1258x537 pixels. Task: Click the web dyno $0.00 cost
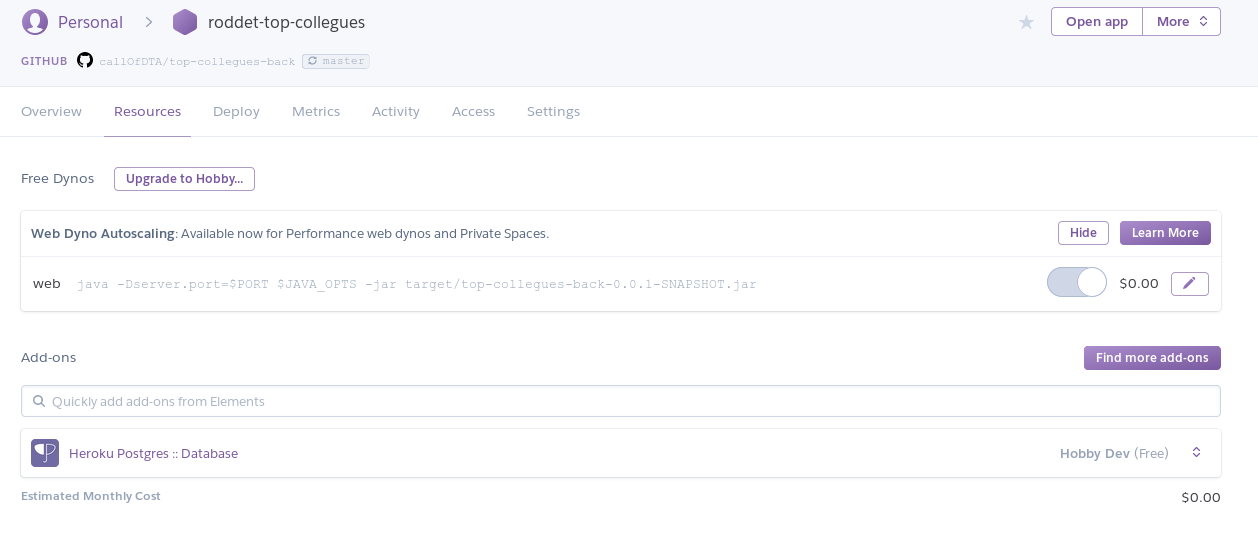click(1139, 283)
